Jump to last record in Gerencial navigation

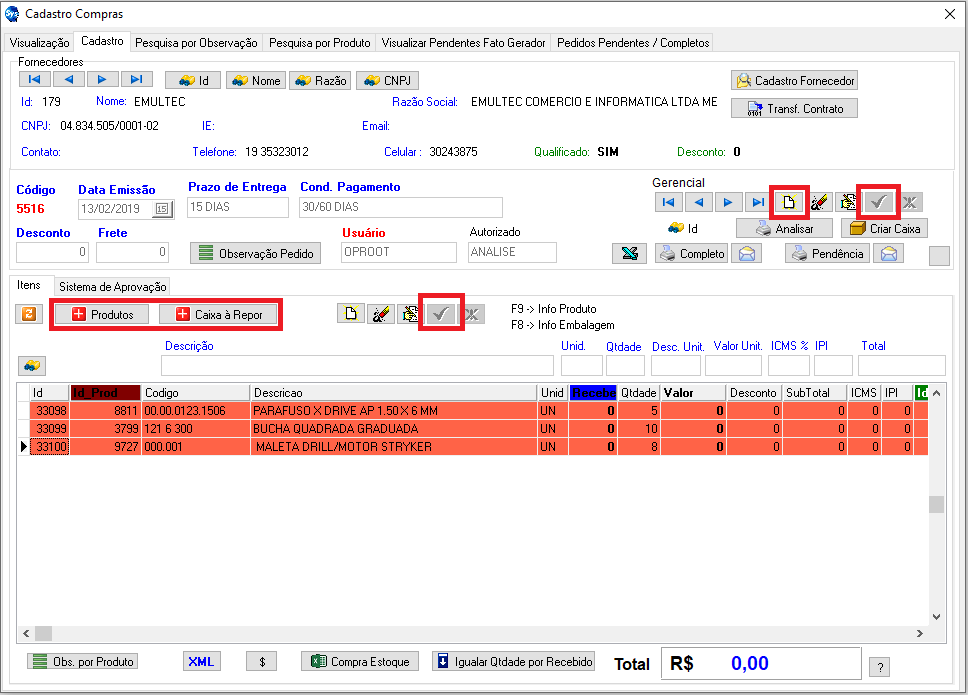coord(758,203)
